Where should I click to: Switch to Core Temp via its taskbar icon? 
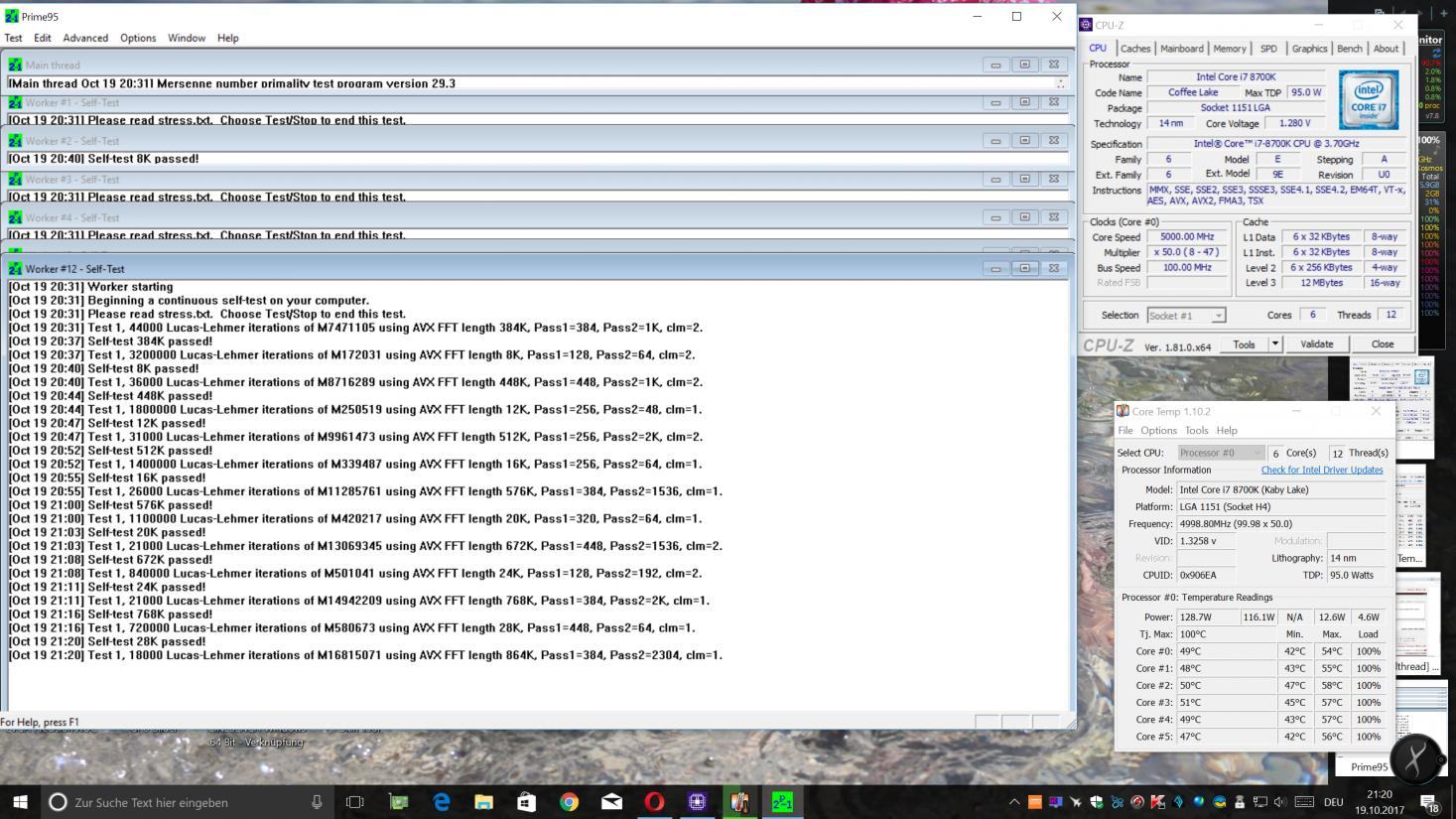tap(739, 802)
